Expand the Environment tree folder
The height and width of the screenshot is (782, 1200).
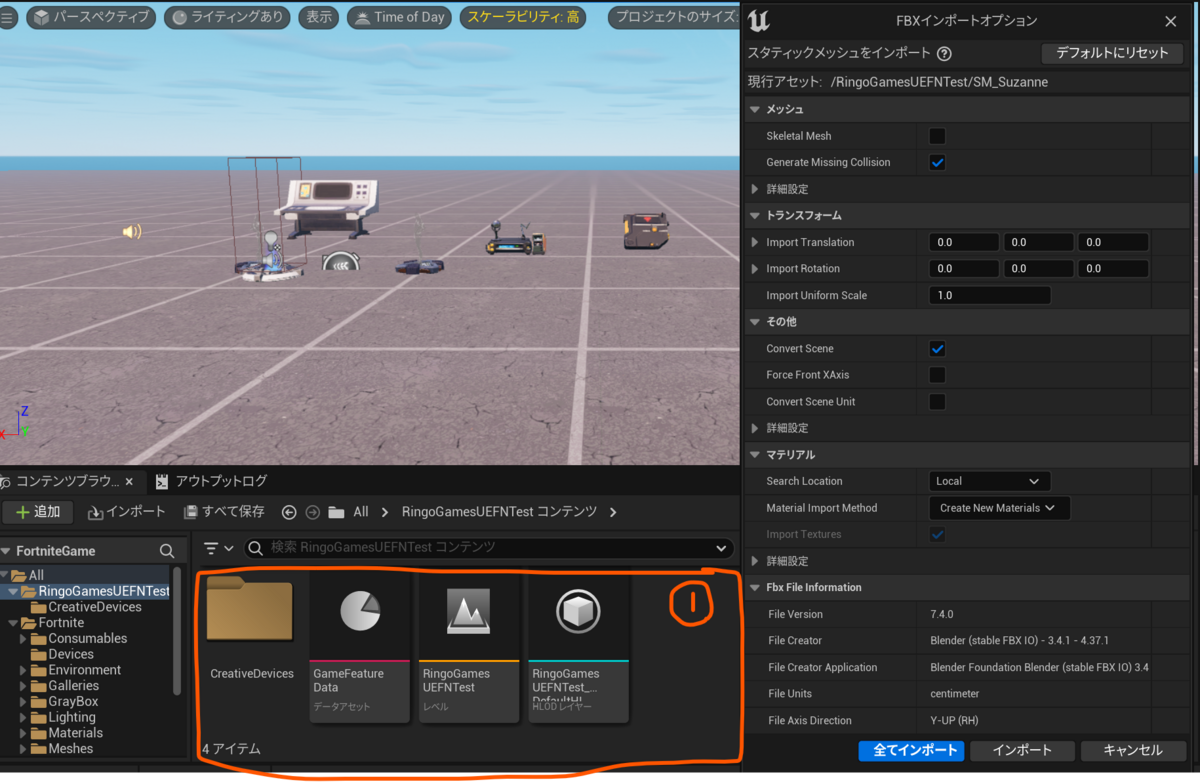click(24, 670)
